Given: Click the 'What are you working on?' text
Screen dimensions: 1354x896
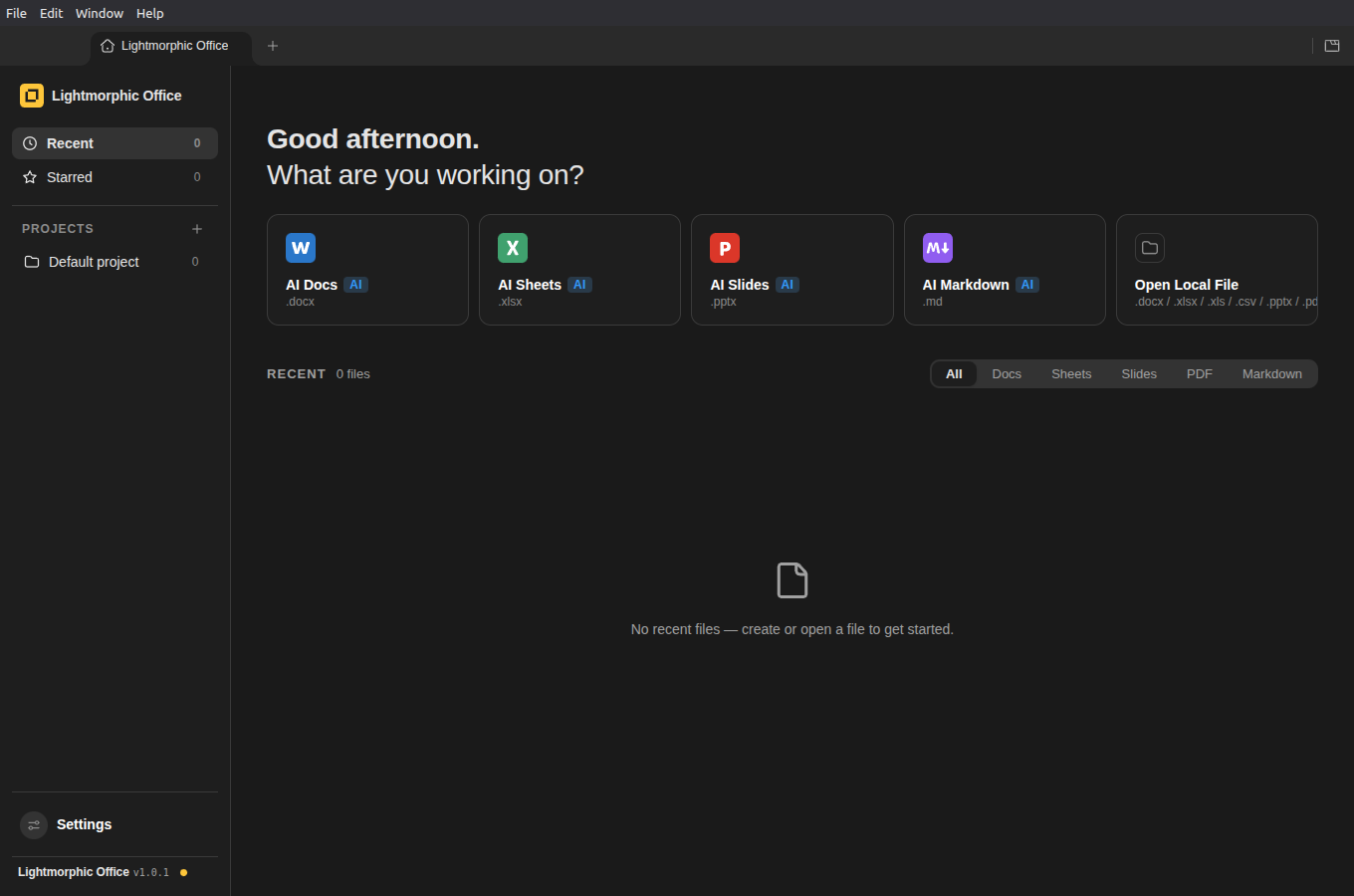Looking at the screenshot, I should tap(425, 175).
